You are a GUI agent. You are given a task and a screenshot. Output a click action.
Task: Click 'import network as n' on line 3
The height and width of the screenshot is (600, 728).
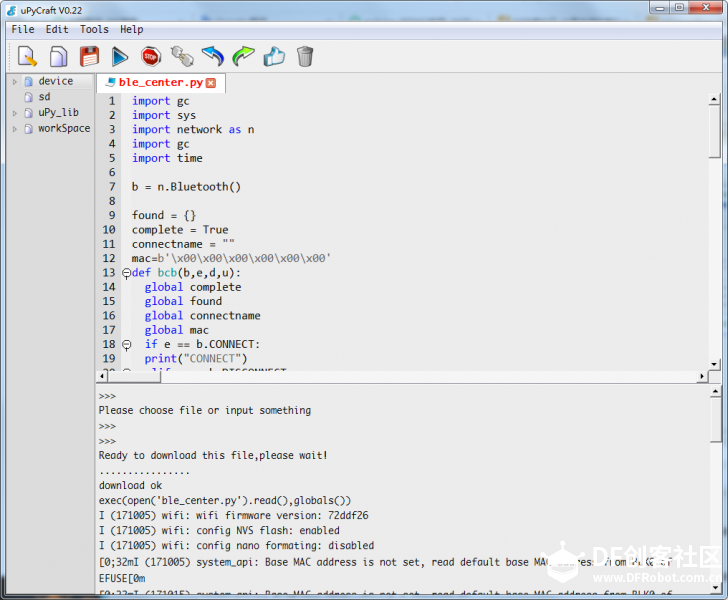193,130
